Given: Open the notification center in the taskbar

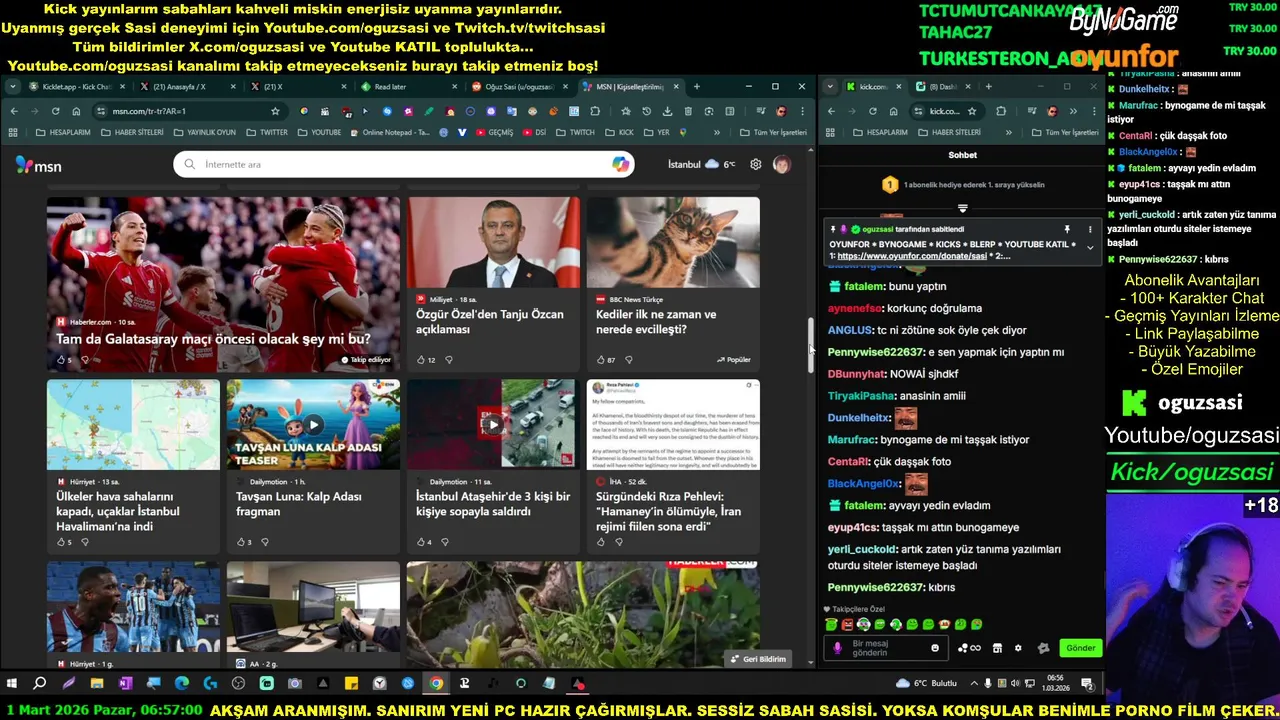Looking at the screenshot, I should click(1087, 684).
